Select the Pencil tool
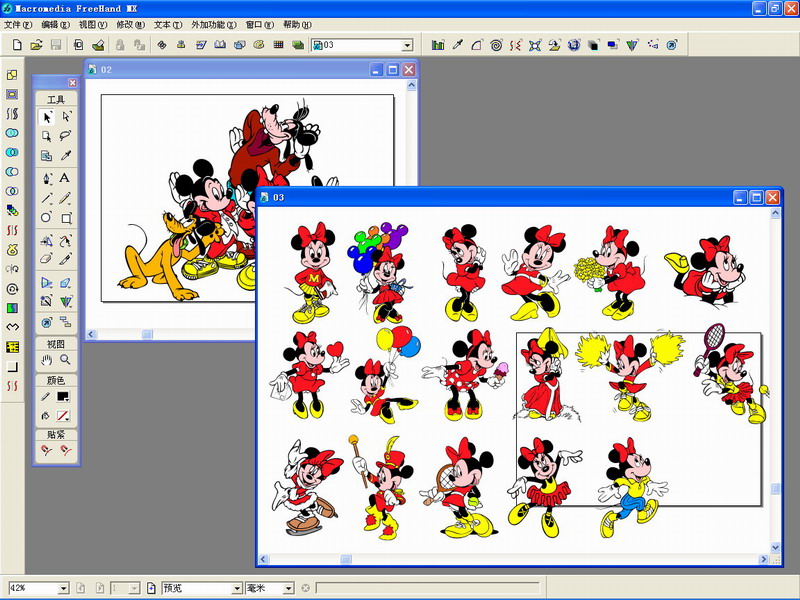Screen dimensions: 800x600 [x=66, y=198]
